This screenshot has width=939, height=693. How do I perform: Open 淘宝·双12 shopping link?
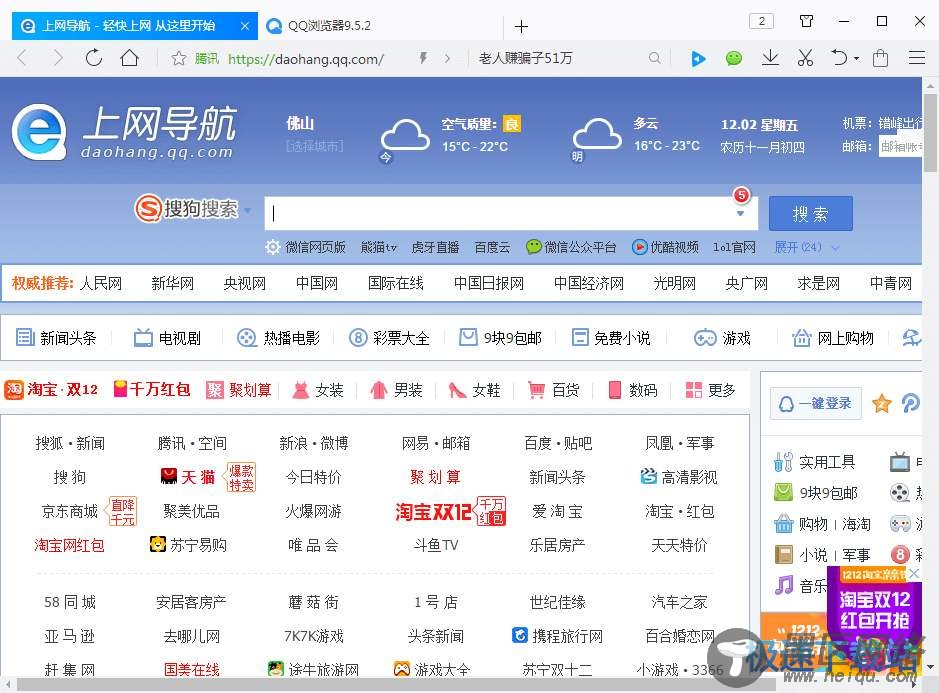(51, 390)
